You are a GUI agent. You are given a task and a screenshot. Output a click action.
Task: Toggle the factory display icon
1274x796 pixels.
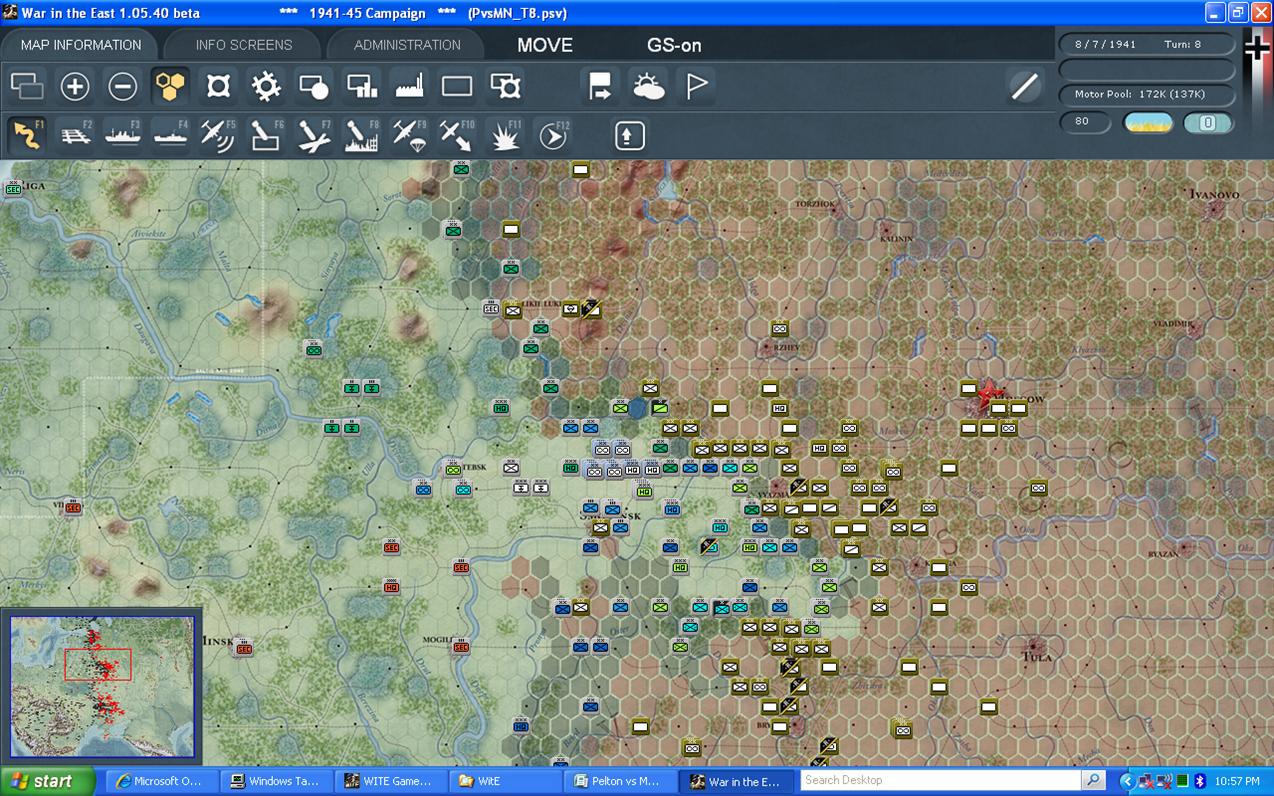pos(410,87)
